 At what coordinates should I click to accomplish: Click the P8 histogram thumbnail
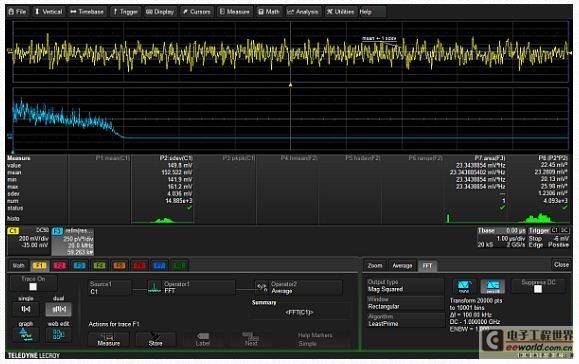539,218
